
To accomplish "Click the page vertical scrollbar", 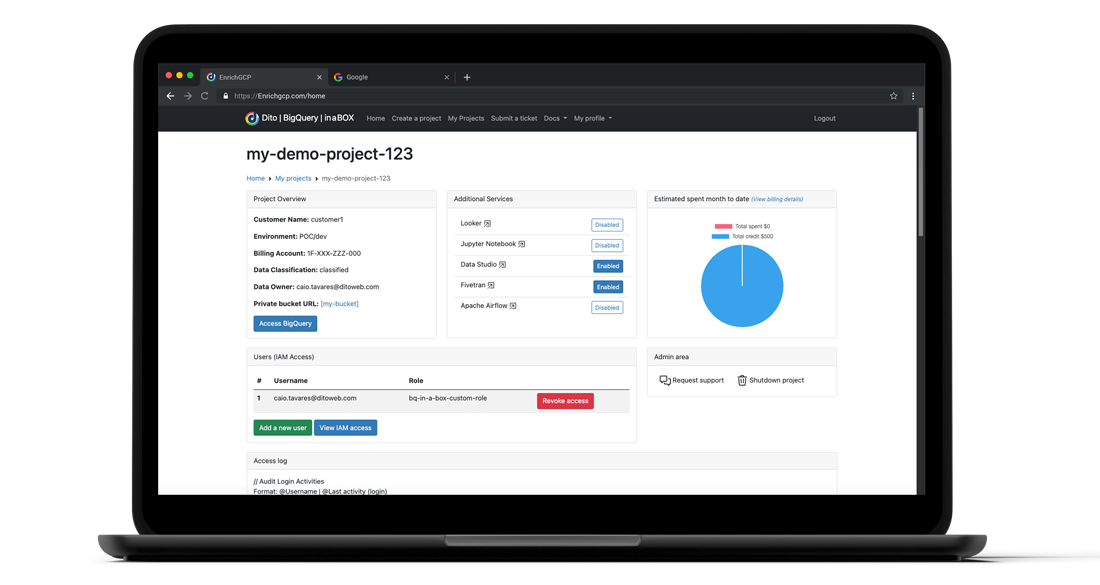I will pos(920,172).
